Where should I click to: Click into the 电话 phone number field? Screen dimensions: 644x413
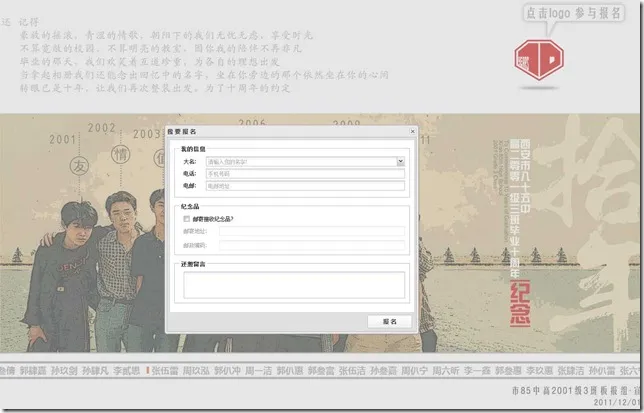tap(305, 174)
